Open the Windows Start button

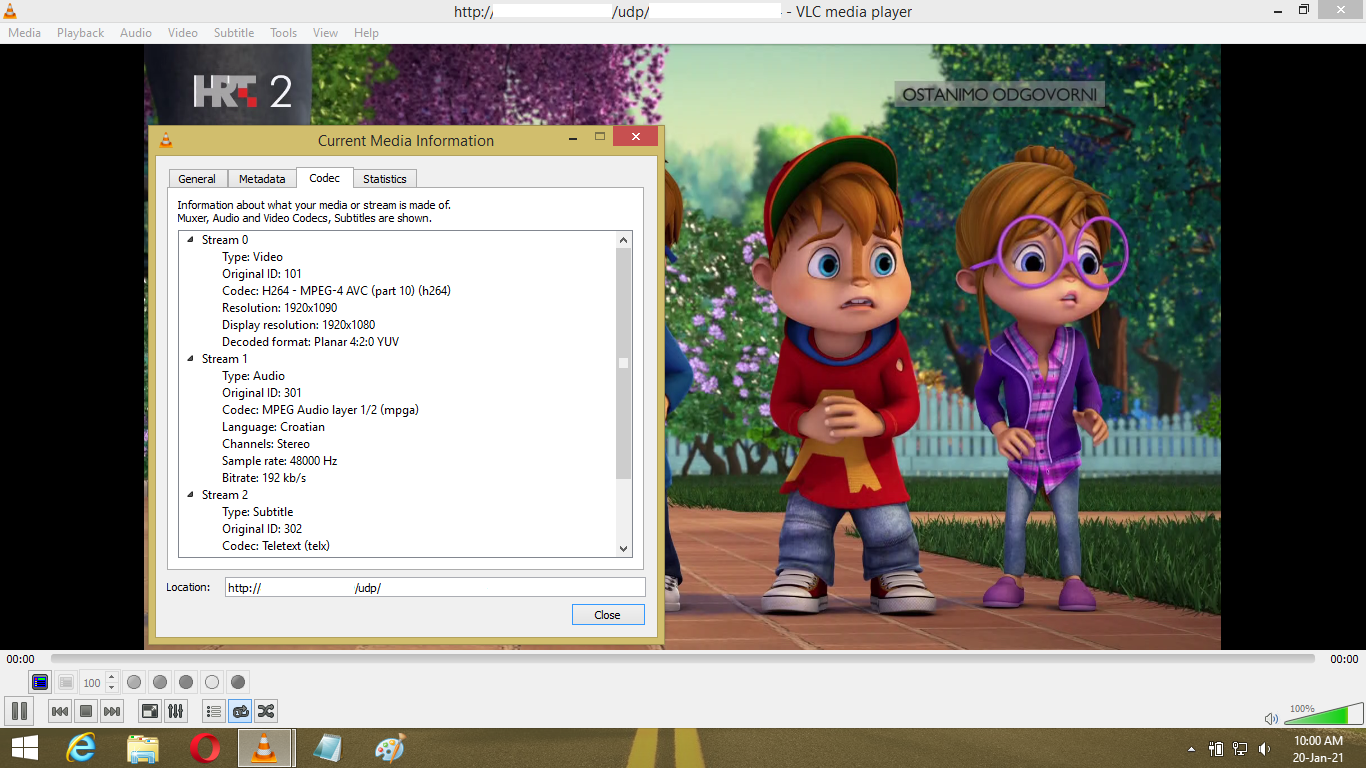(x=25, y=748)
